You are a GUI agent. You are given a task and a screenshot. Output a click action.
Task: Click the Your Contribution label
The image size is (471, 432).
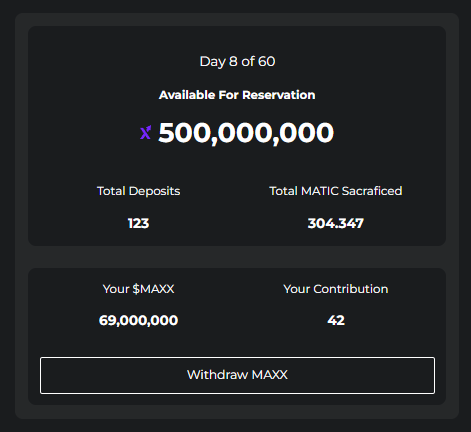click(336, 289)
